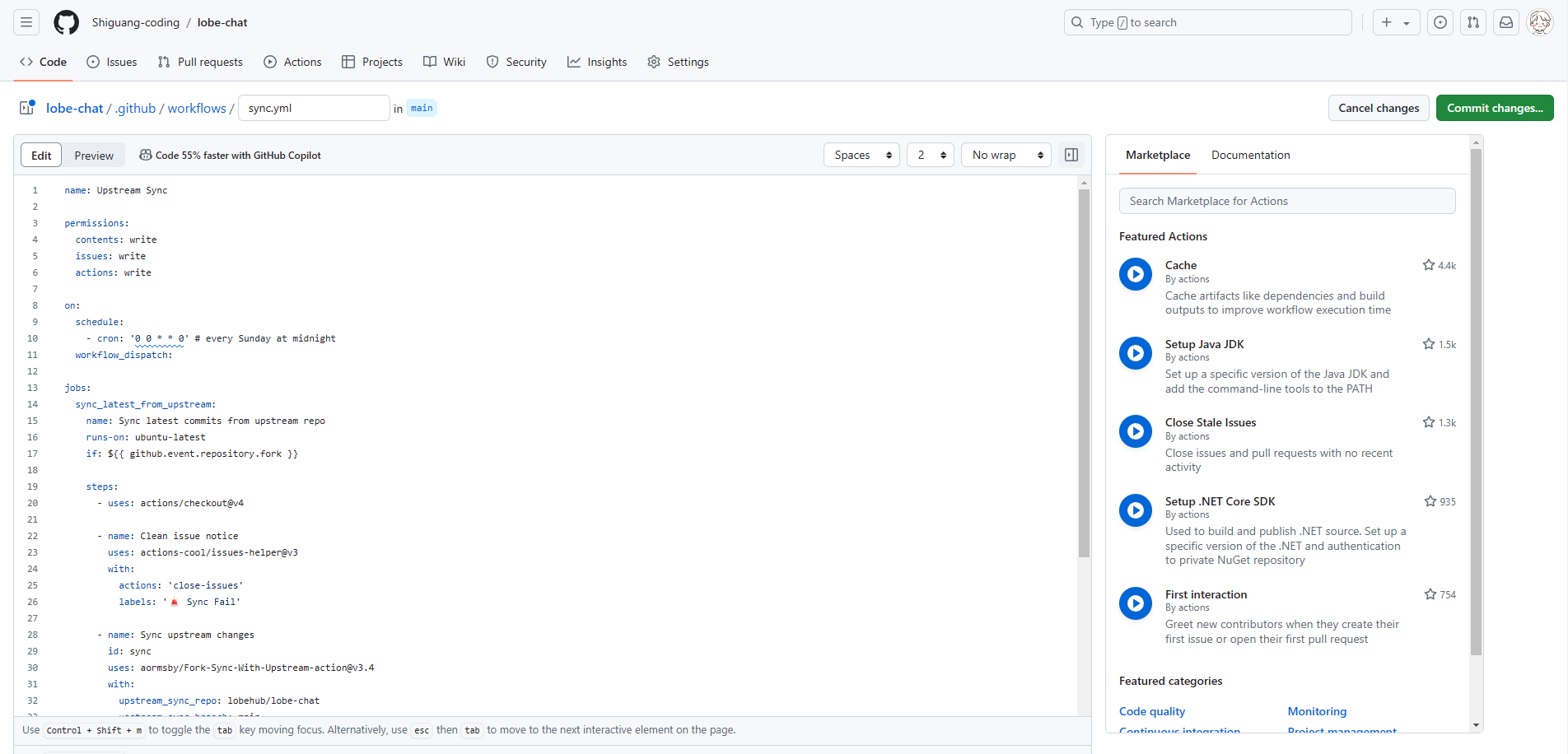Open the Insights repository tab
The image size is (1568, 754).
[597, 62]
